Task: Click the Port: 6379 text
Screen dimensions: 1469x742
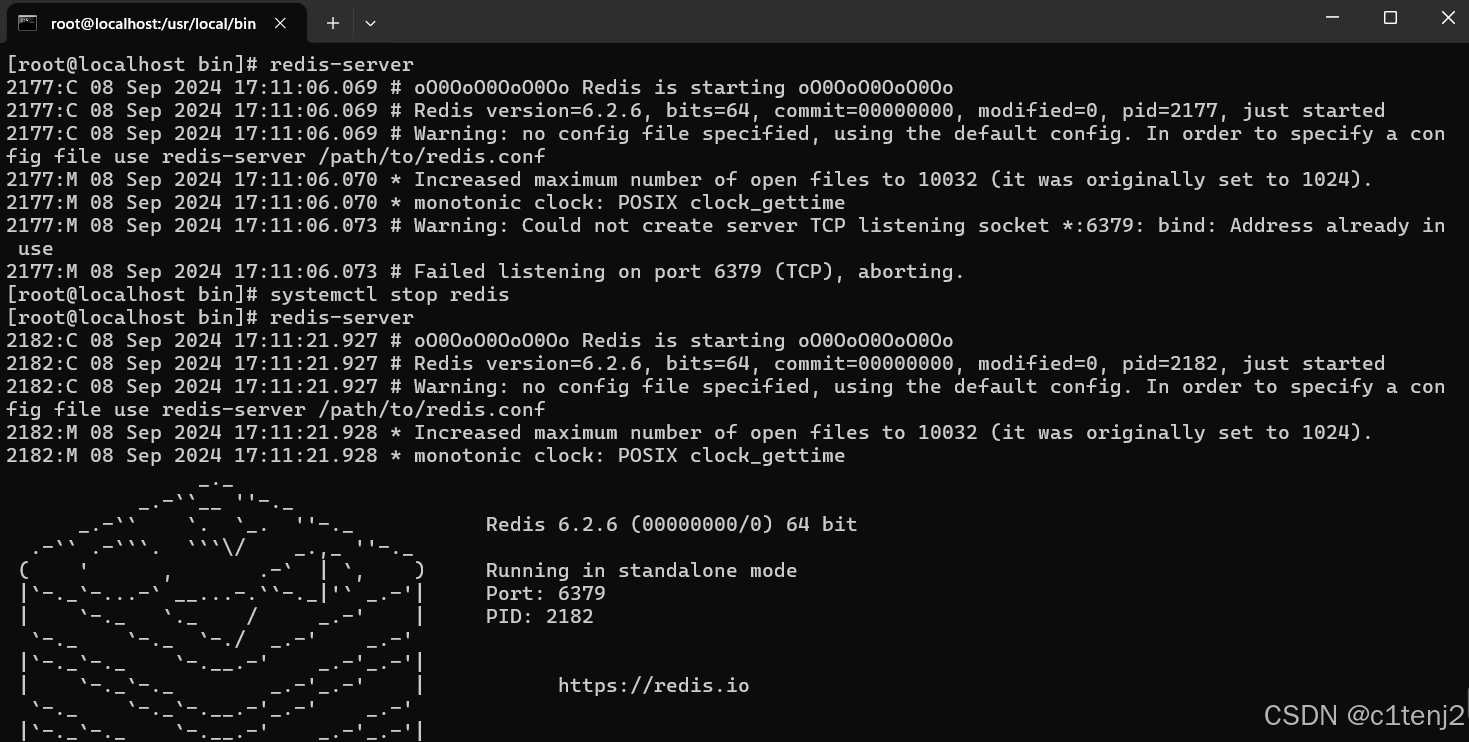Action: click(544, 593)
